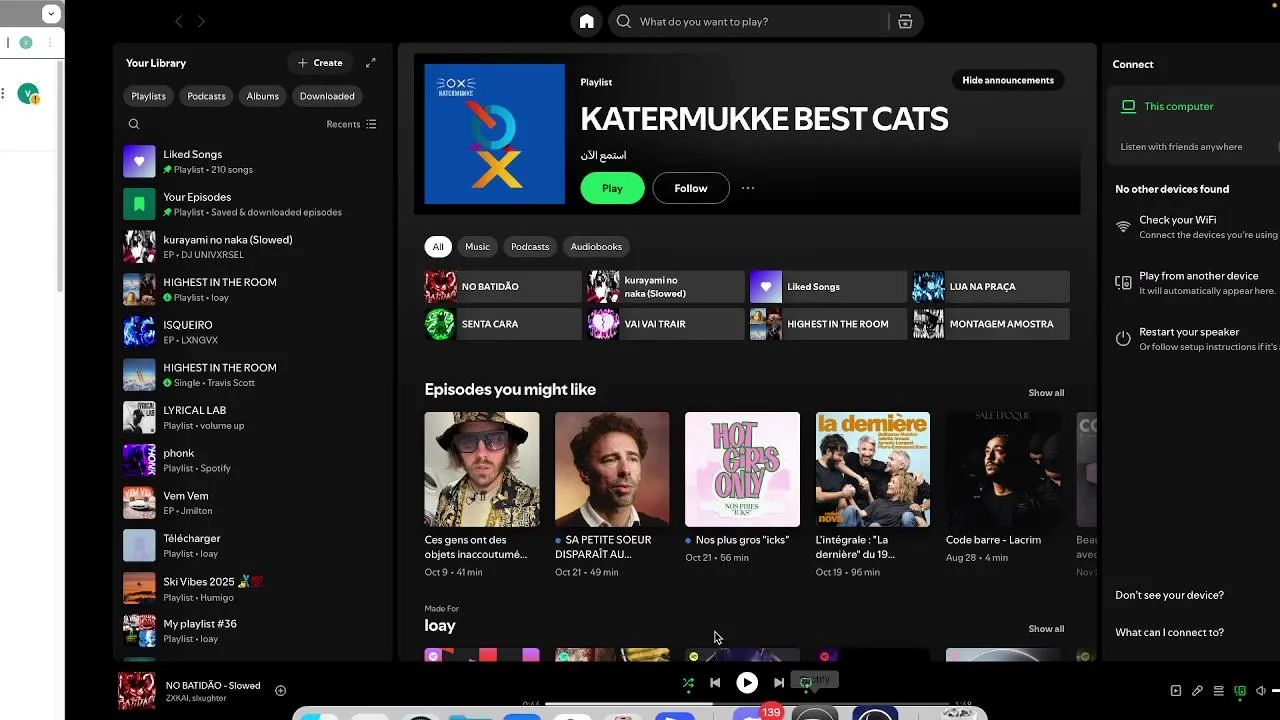Open the phonk playlist in library

(x=255, y=460)
